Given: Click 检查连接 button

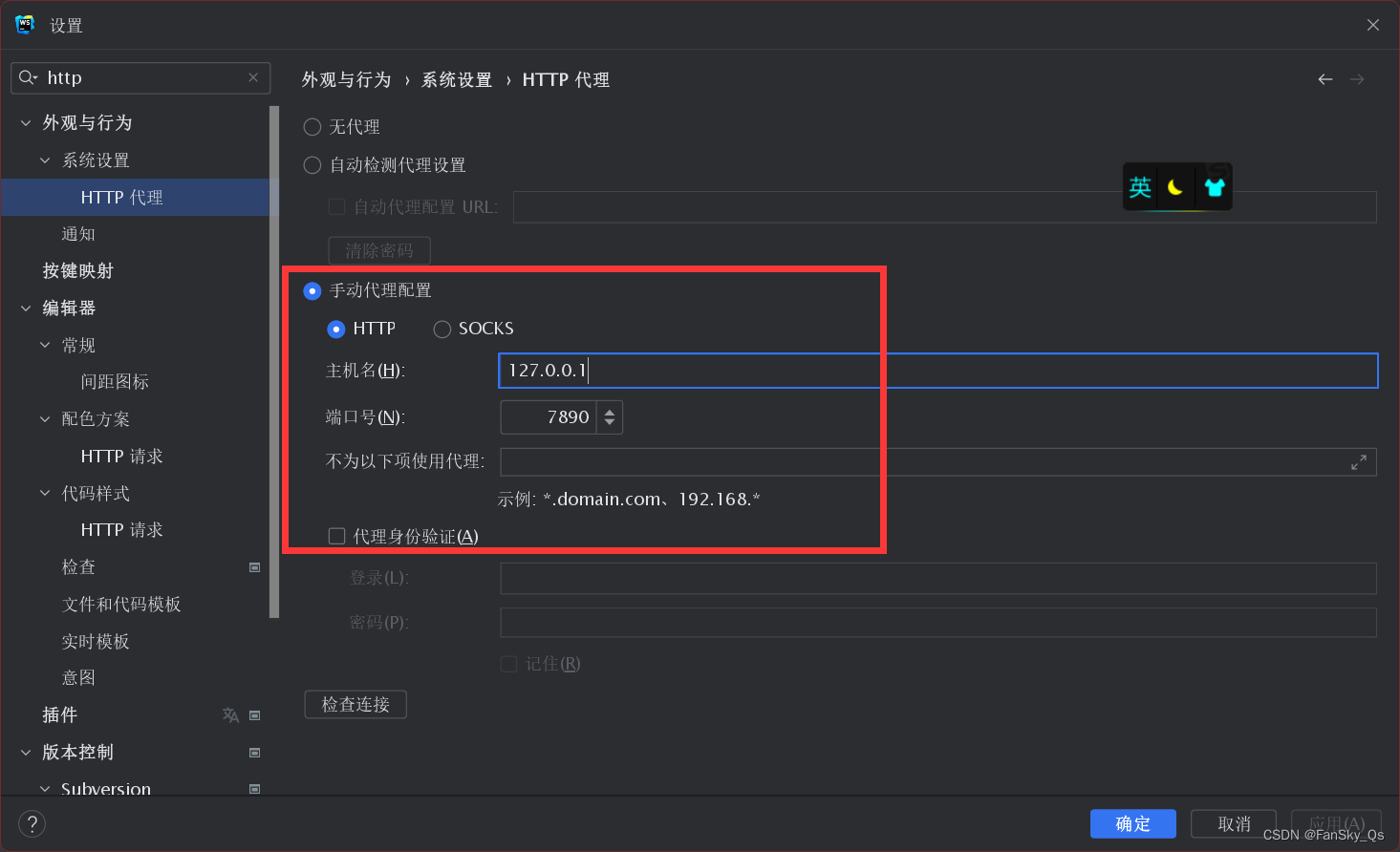Looking at the screenshot, I should tap(355, 705).
